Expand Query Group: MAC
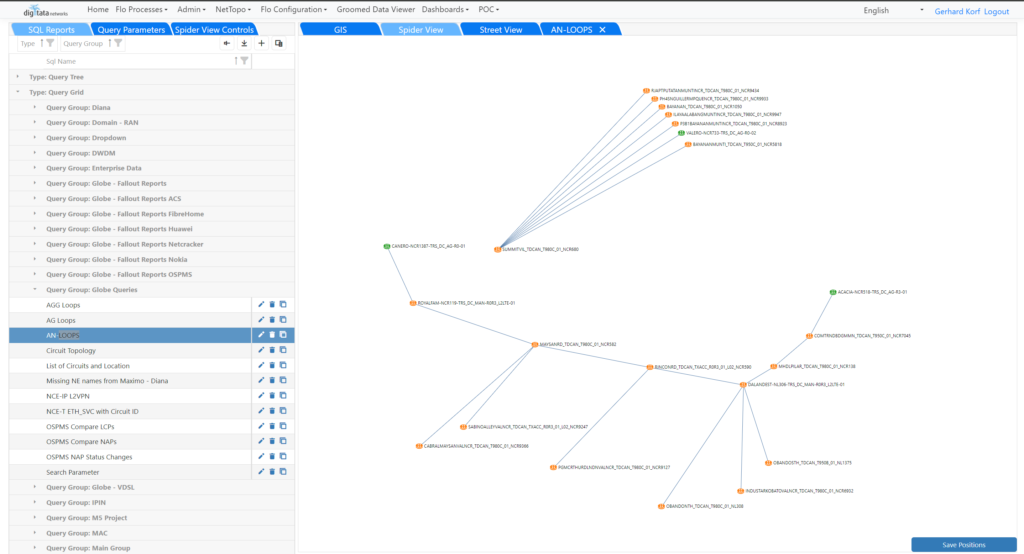The image size is (1024, 554). [35, 532]
